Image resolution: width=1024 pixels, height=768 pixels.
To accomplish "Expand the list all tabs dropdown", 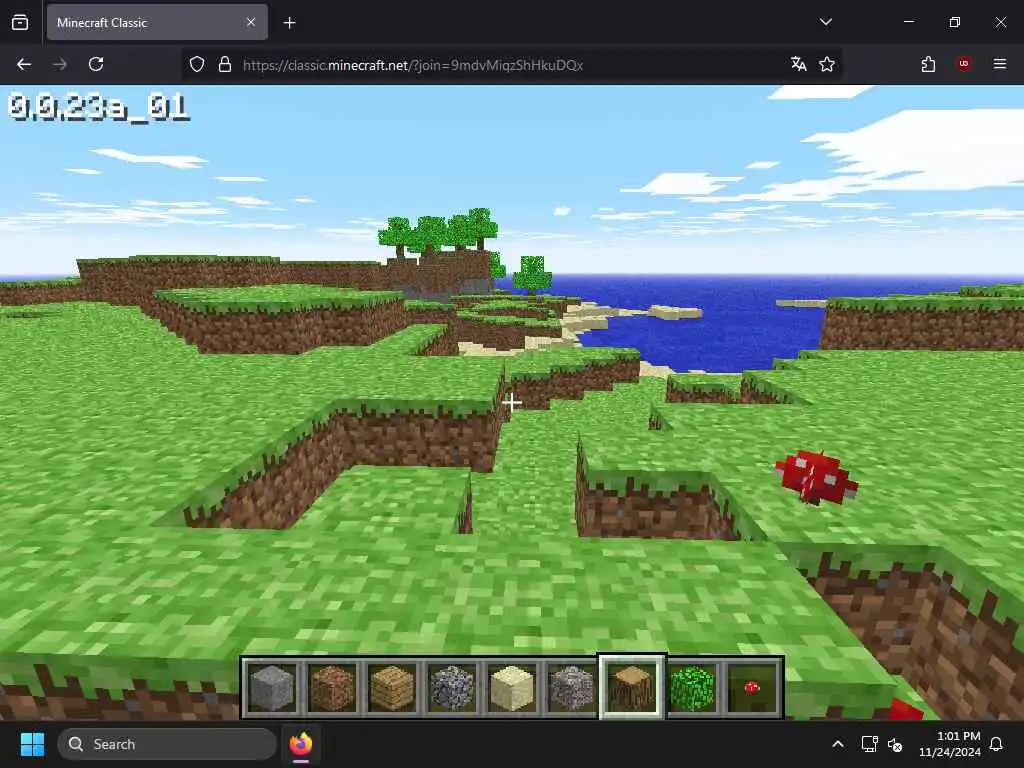I will click(825, 22).
